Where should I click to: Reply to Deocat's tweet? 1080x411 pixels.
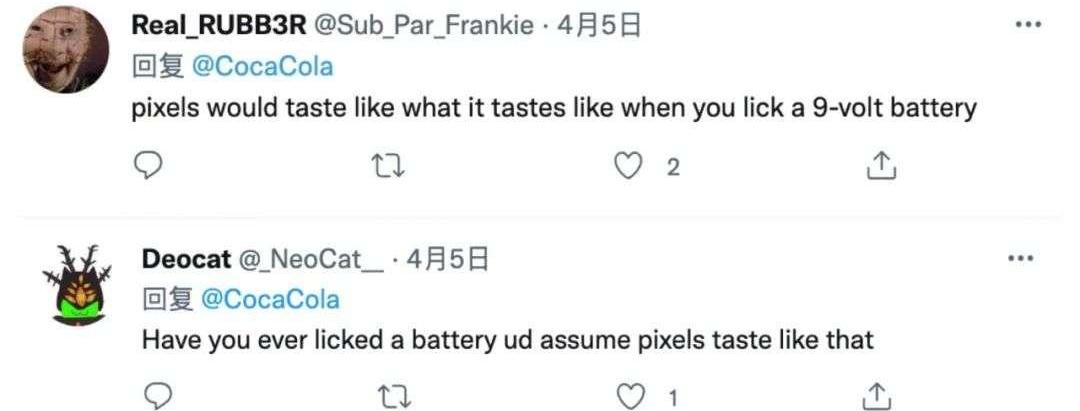[x=156, y=397]
